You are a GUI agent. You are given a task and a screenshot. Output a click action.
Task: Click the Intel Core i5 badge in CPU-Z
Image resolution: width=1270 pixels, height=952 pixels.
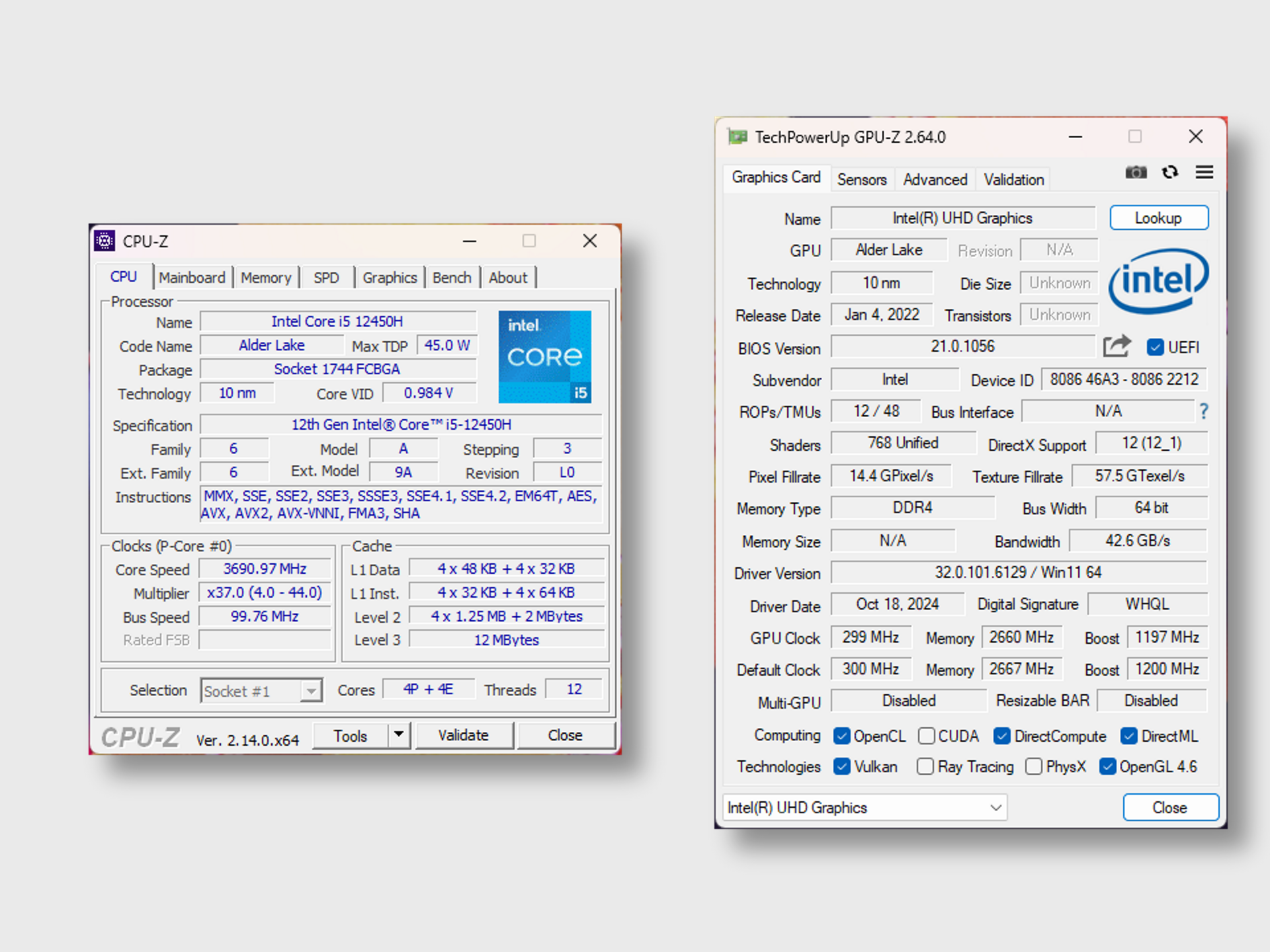pyautogui.click(x=544, y=357)
